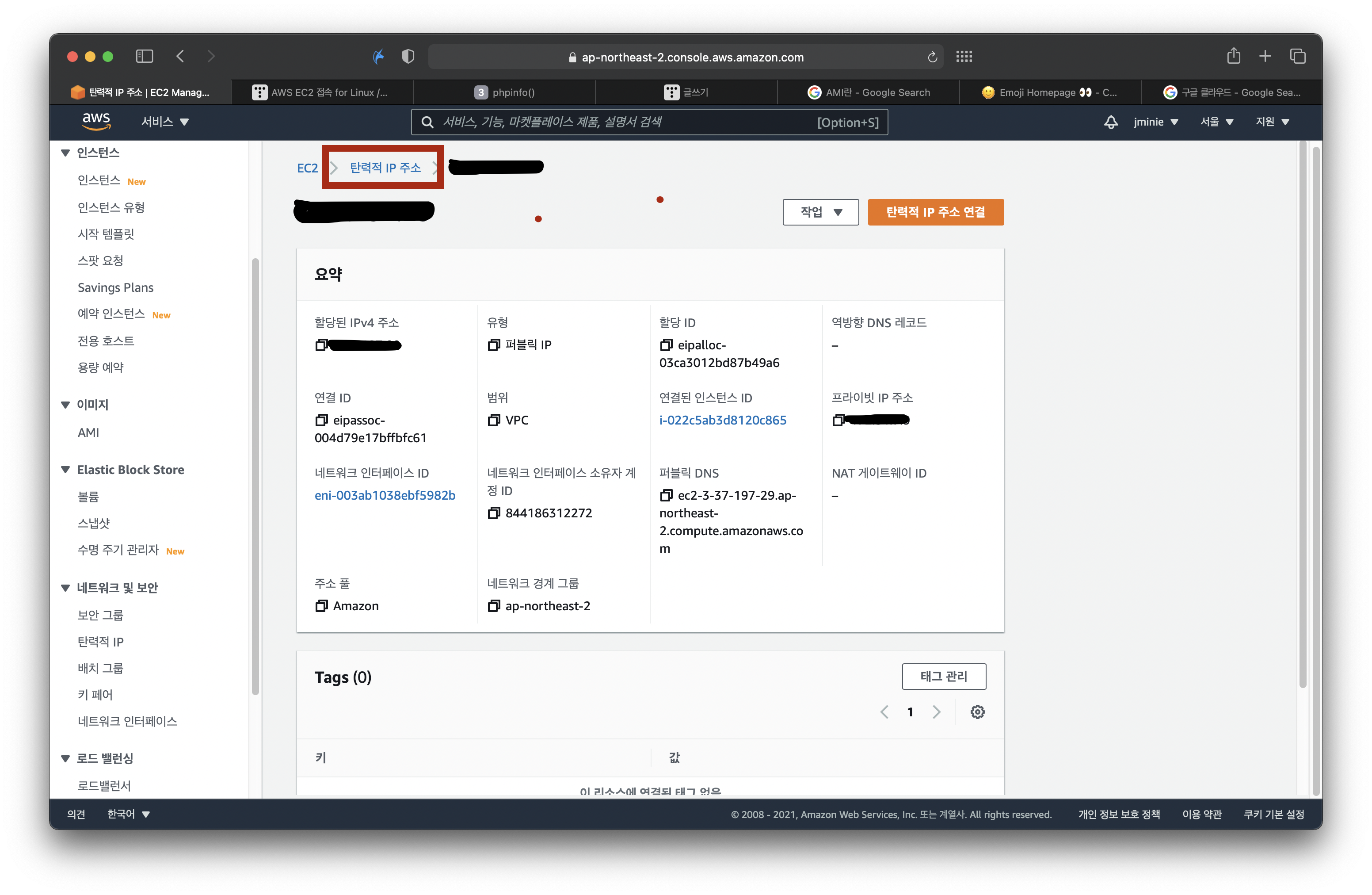Go to previous tags page
Image resolution: width=1372 pixels, height=895 pixels.
tap(884, 711)
